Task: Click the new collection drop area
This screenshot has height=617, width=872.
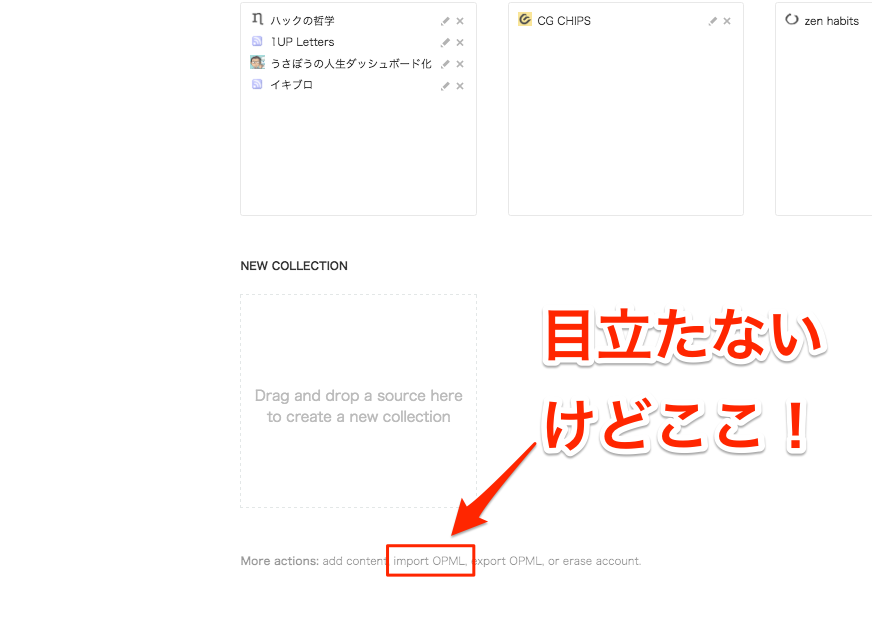Action: pos(358,401)
